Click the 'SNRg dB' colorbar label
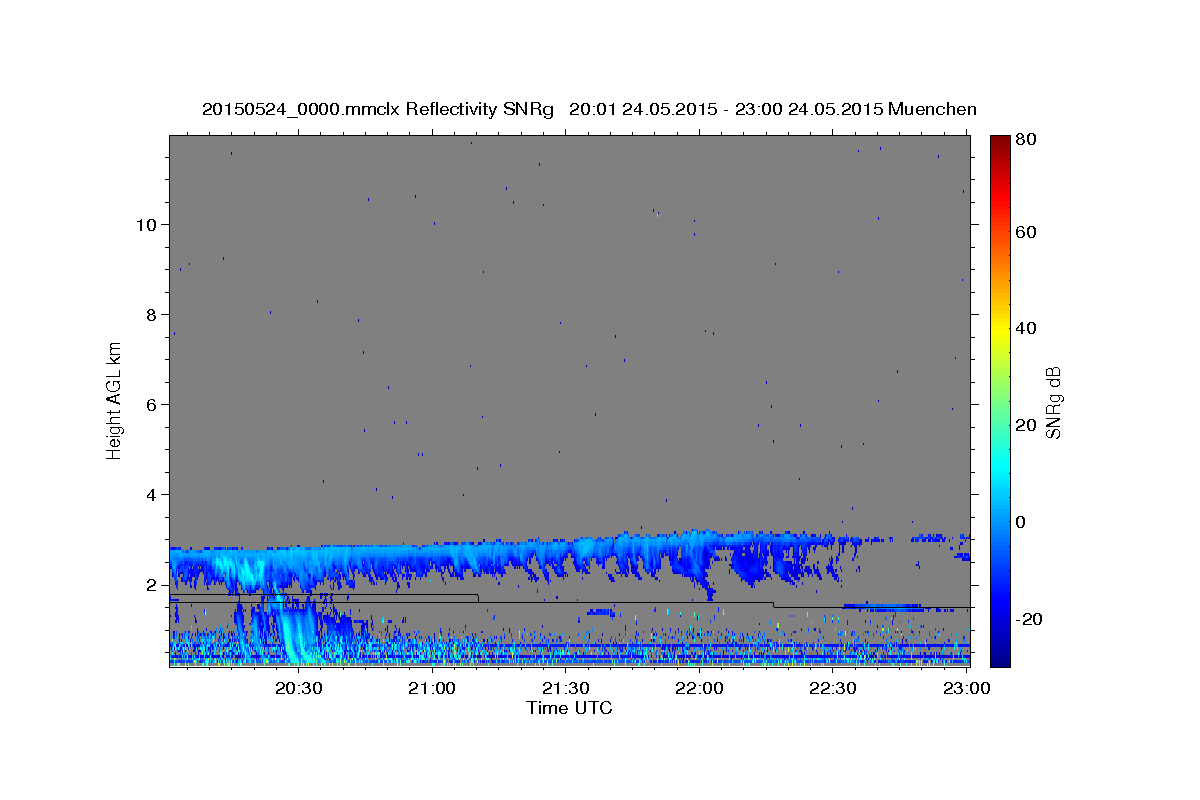Viewport: 1200px width, 800px height. (1053, 402)
